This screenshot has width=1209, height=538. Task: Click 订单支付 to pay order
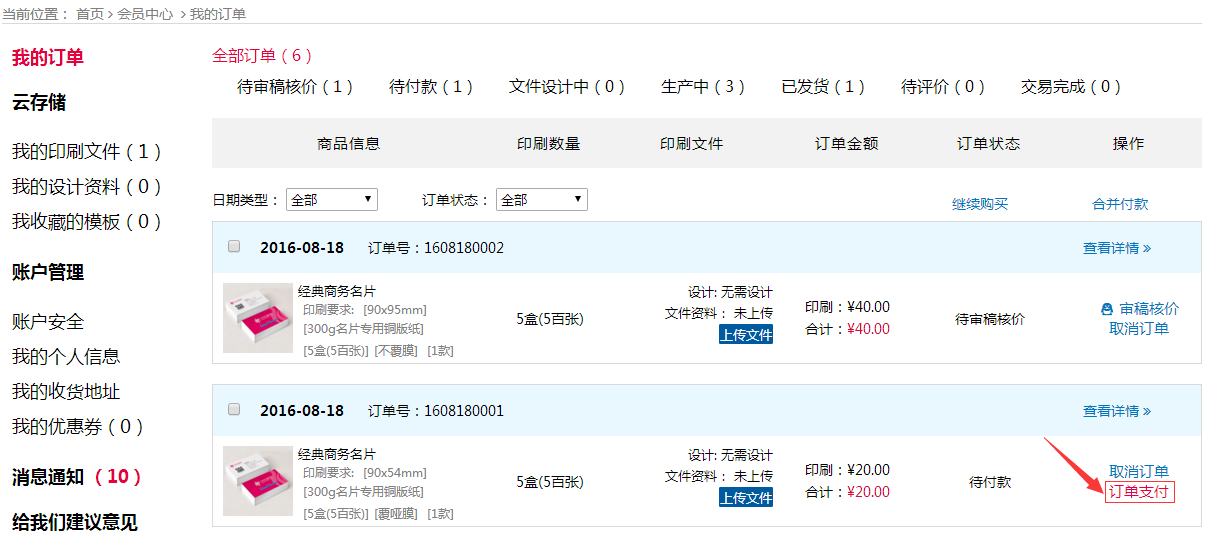(1139, 492)
